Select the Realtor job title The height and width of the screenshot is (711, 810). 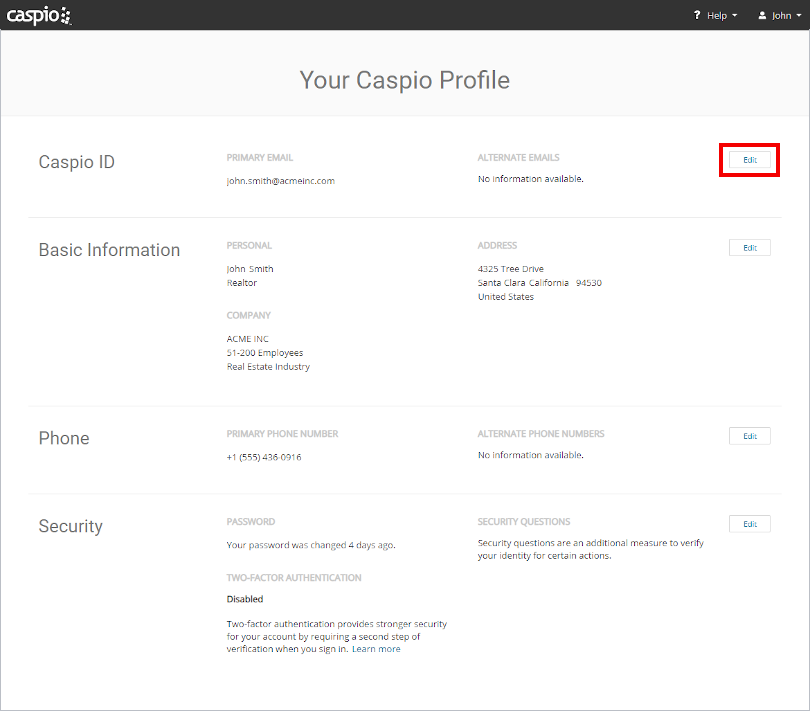coord(242,283)
